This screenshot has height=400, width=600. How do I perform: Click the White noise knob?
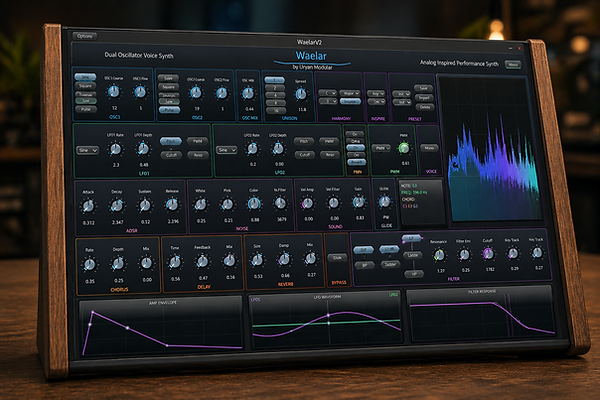coord(201,204)
